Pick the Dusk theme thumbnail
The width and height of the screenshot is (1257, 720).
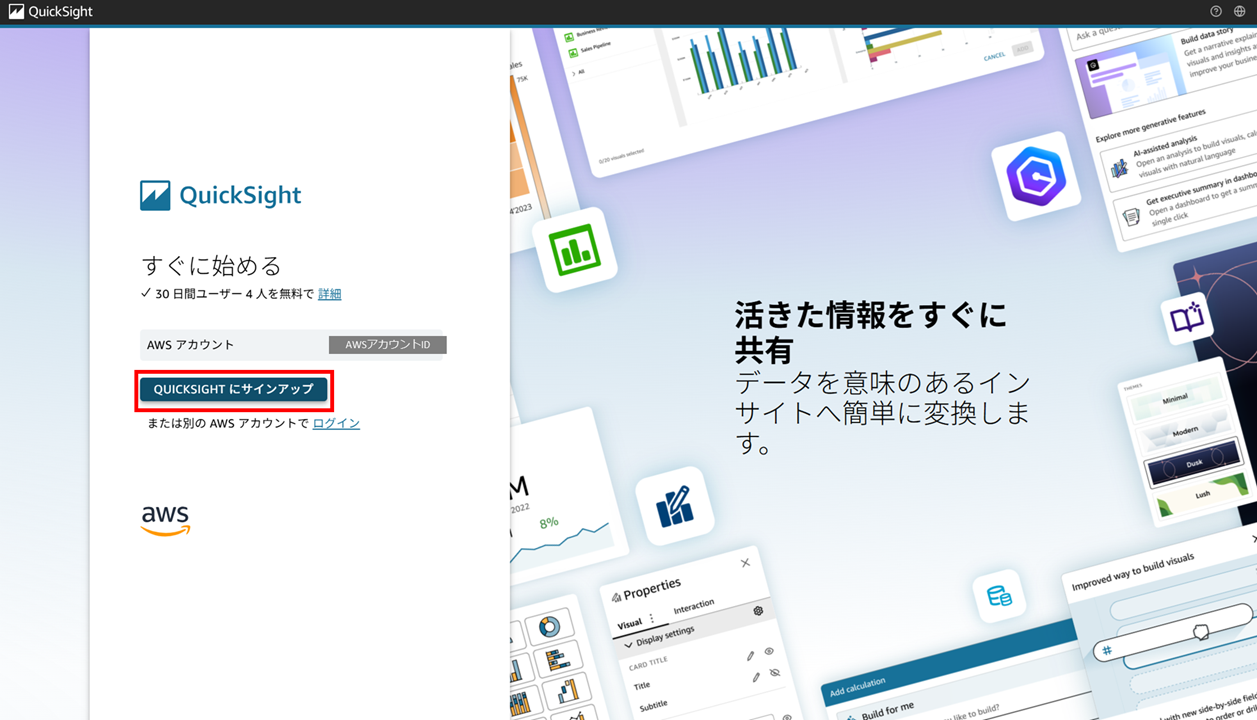pos(1193,465)
